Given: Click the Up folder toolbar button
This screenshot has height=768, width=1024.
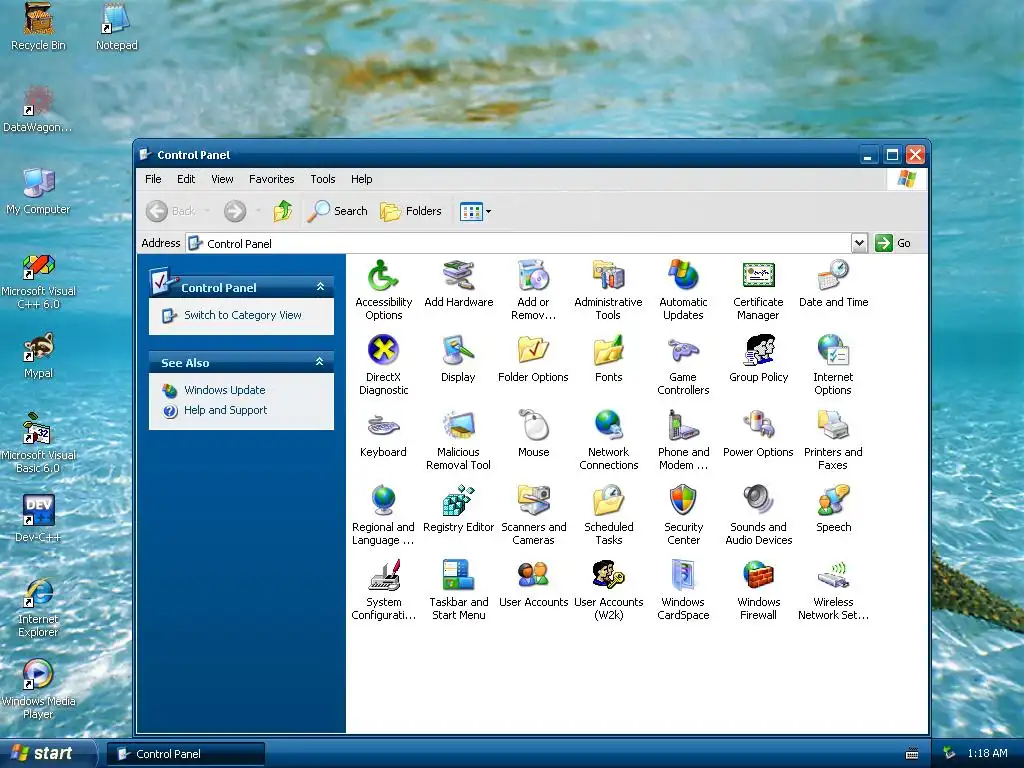Looking at the screenshot, I should [283, 211].
